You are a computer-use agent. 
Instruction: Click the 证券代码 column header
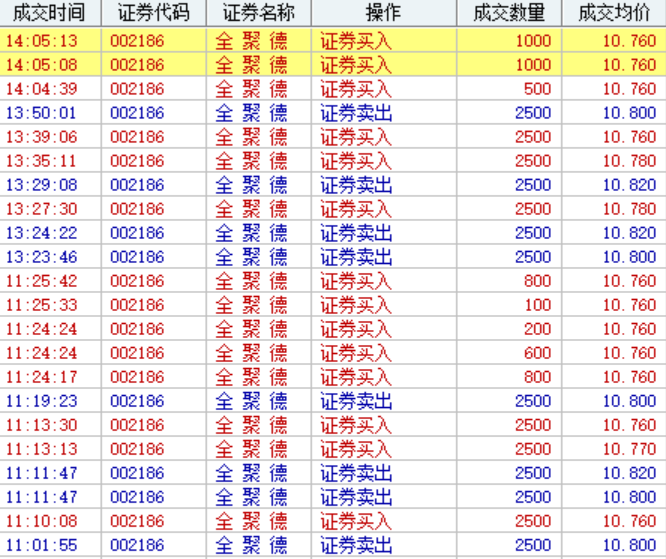pos(154,13)
